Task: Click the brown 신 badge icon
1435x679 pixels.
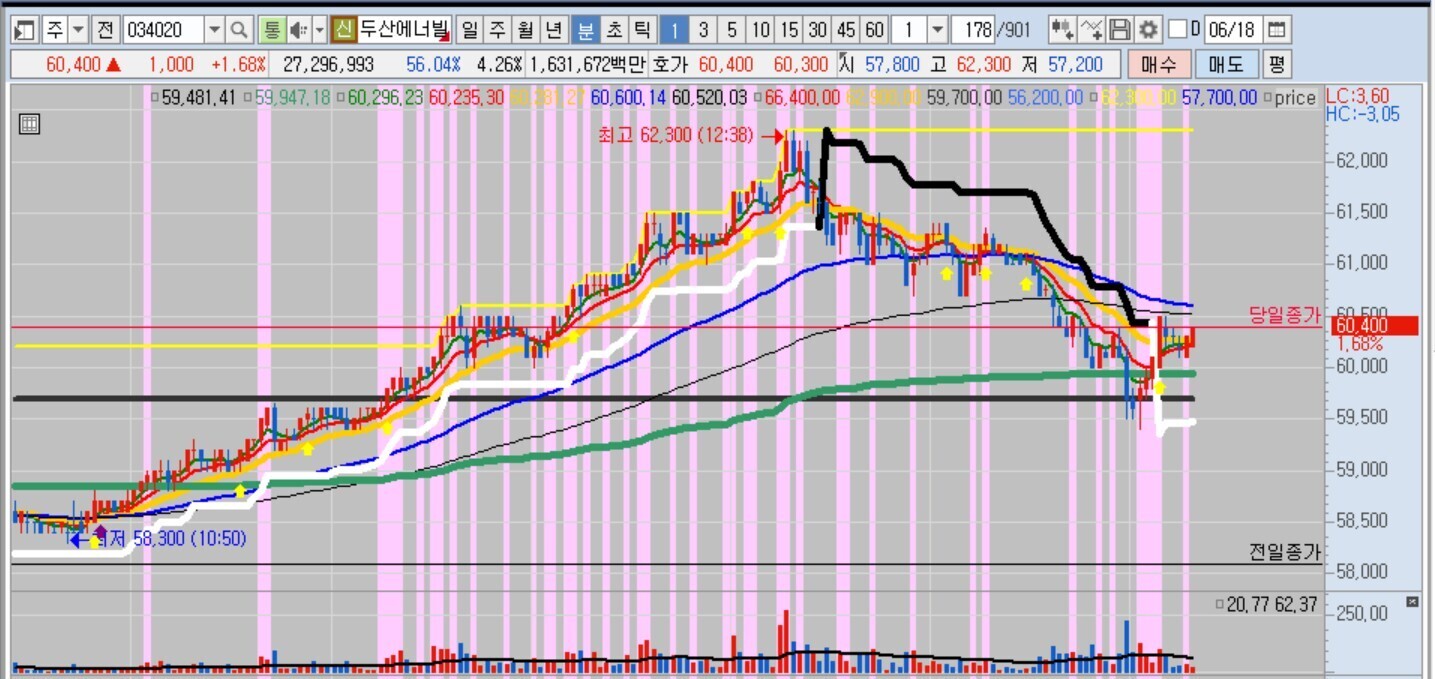Action: click(344, 29)
